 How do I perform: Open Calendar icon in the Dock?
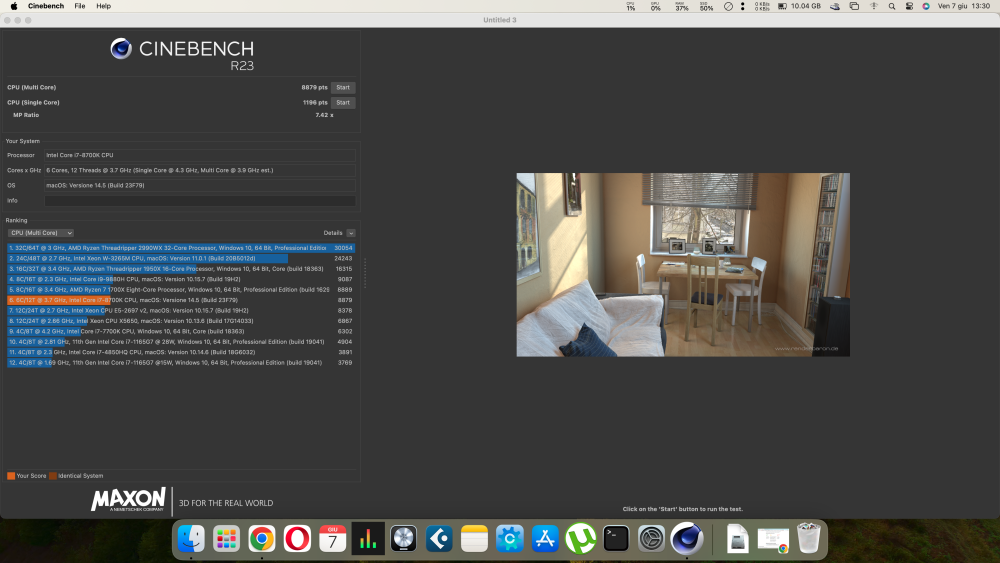point(332,539)
